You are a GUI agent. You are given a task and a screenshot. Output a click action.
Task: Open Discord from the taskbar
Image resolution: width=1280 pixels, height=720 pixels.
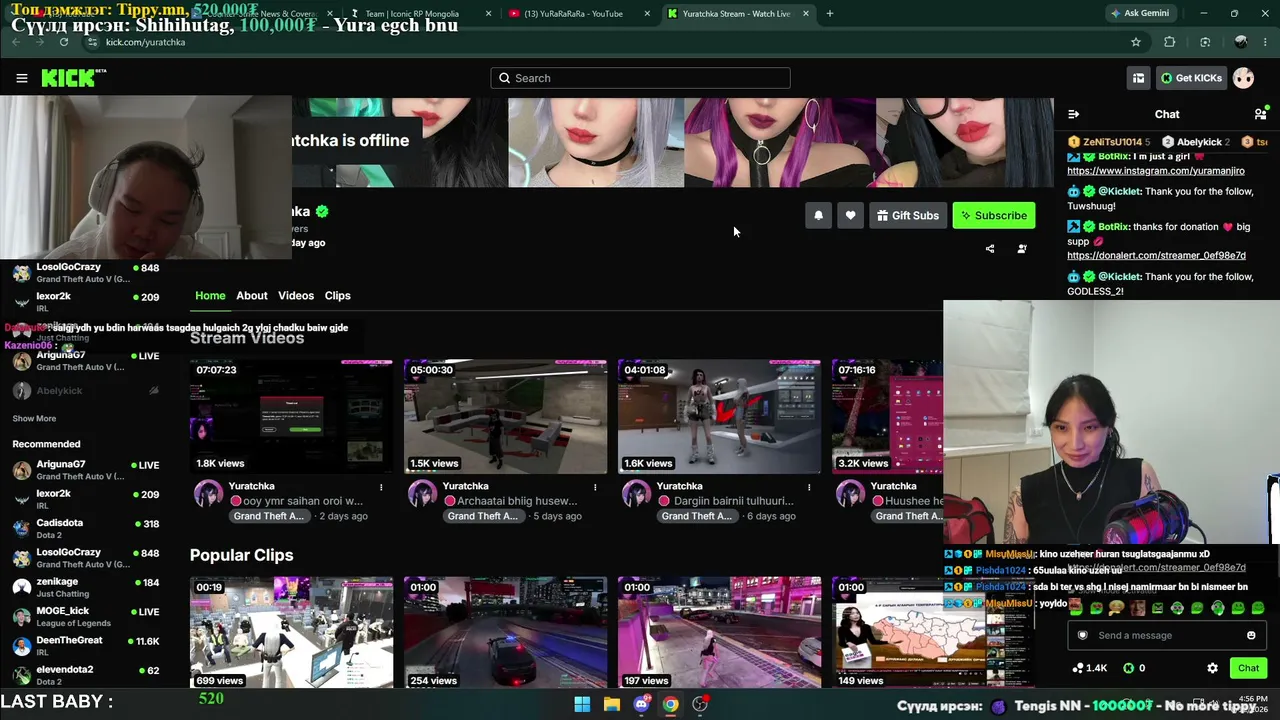tap(641, 704)
